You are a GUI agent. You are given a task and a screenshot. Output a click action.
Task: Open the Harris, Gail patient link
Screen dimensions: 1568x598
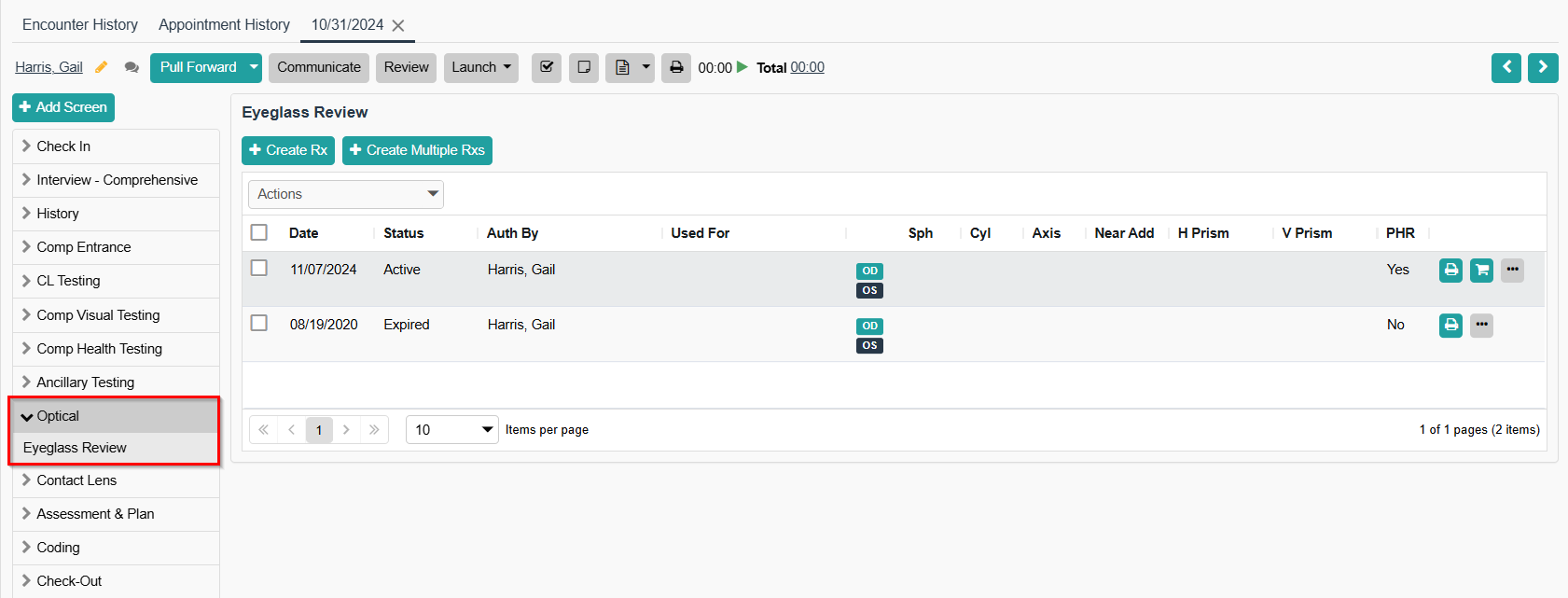tap(49, 67)
